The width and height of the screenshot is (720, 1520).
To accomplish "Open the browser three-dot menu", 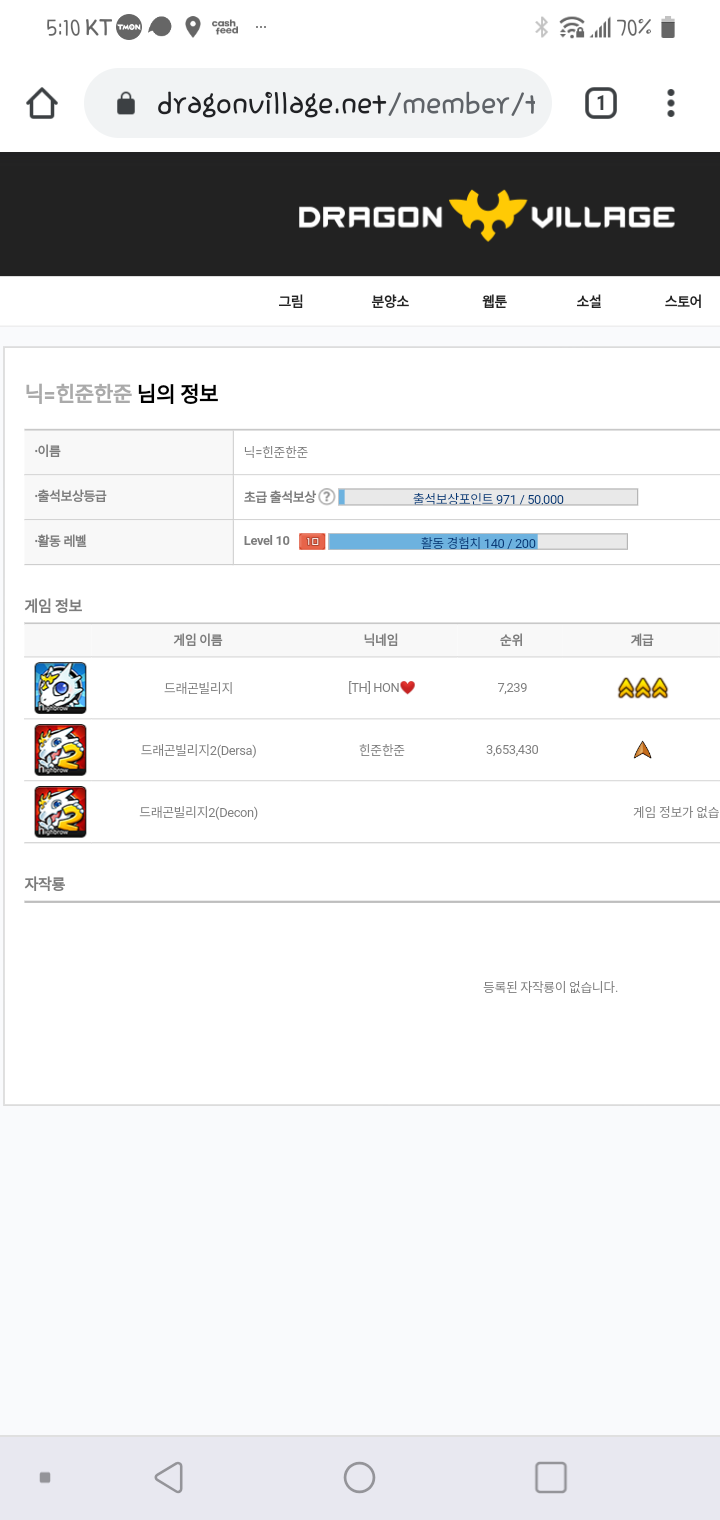I will pyautogui.click(x=671, y=103).
